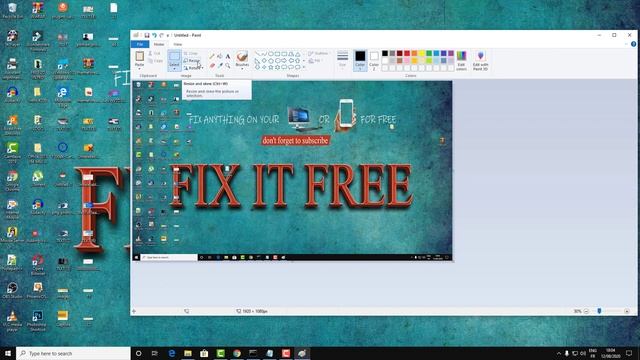640x360 pixels.
Task: Open Google Chrome from taskbar
Action: [237, 353]
